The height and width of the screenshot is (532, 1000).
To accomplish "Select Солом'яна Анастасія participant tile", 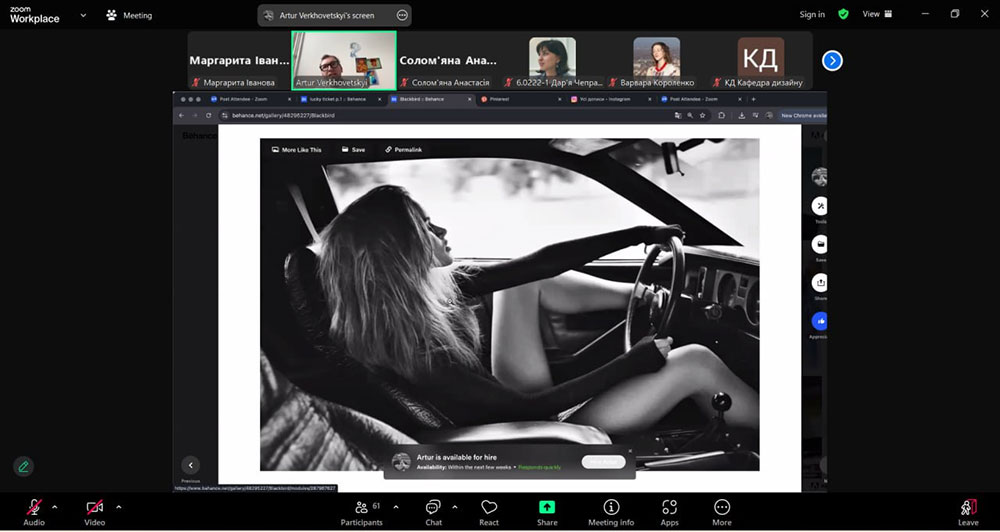I will click(448, 61).
